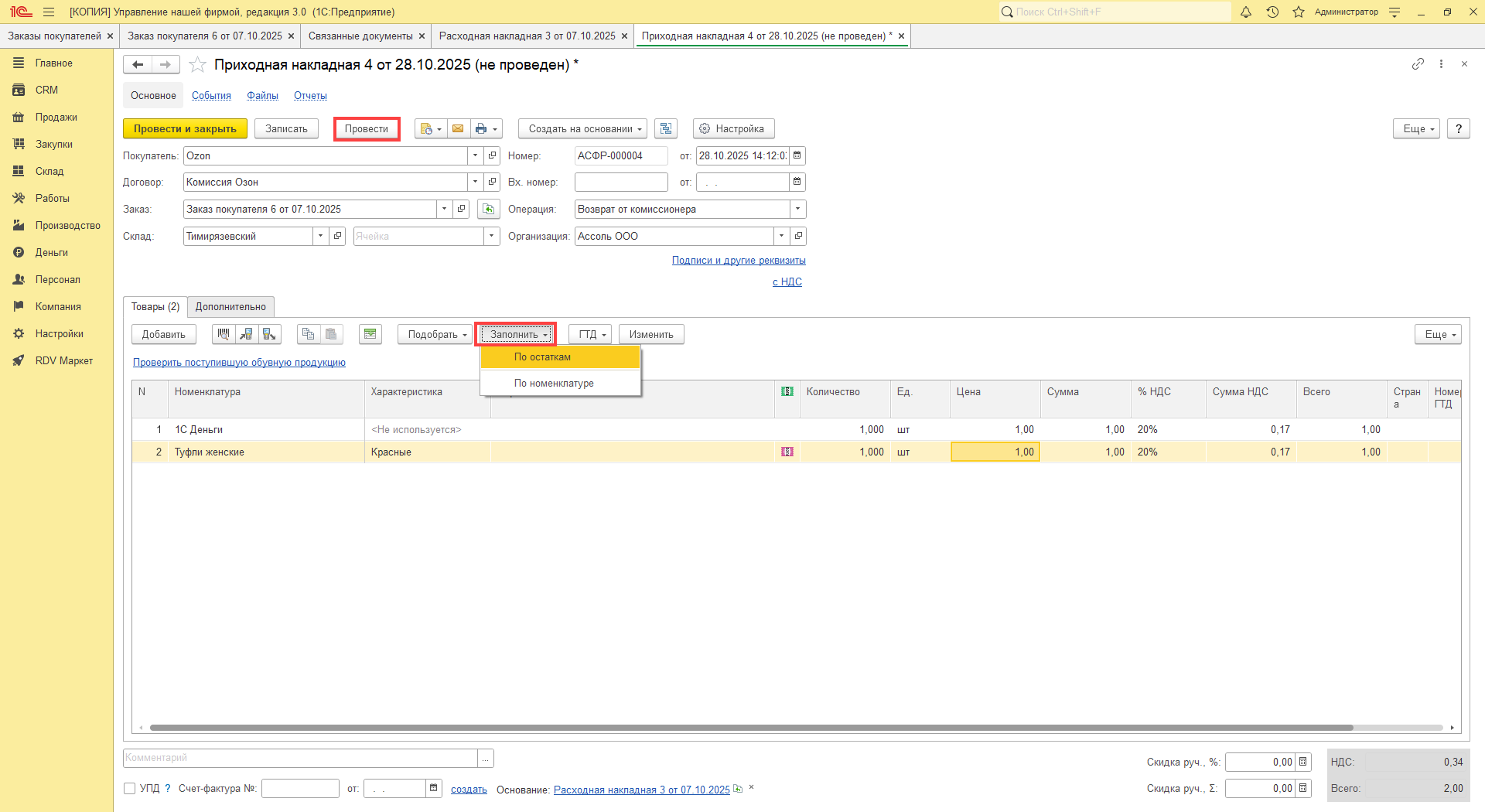
Task: Enable the УПД checkbox
Action: pos(130,789)
